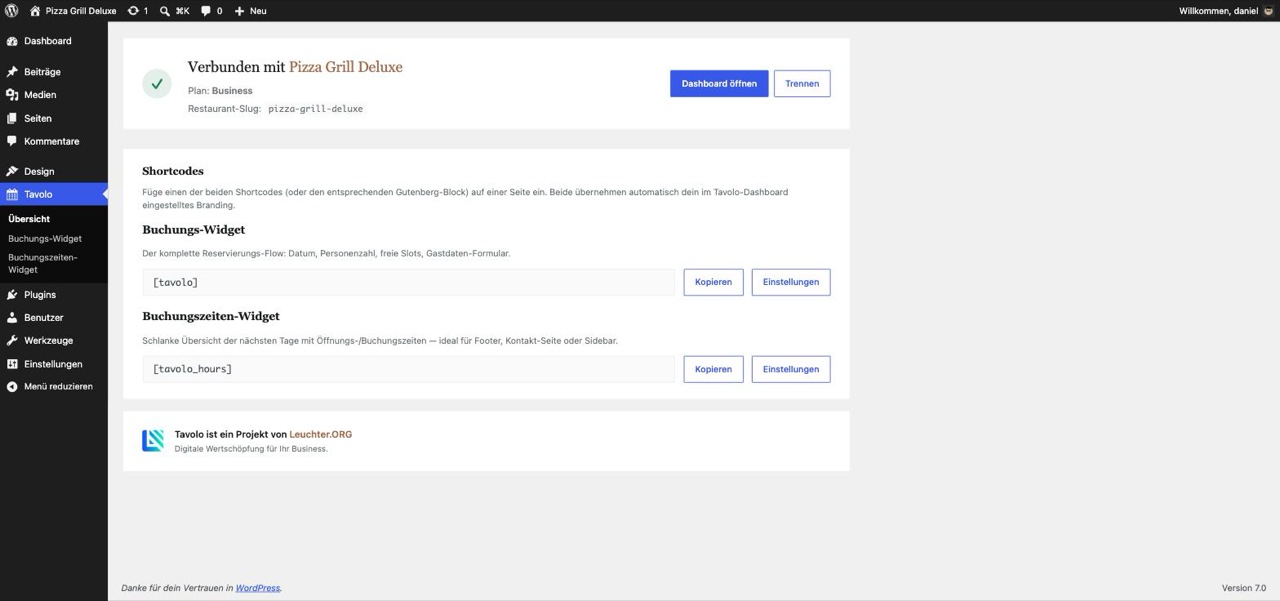This screenshot has width=1280, height=601.
Task: Open the Plugins menu item
Action: (x=54, y=295)
